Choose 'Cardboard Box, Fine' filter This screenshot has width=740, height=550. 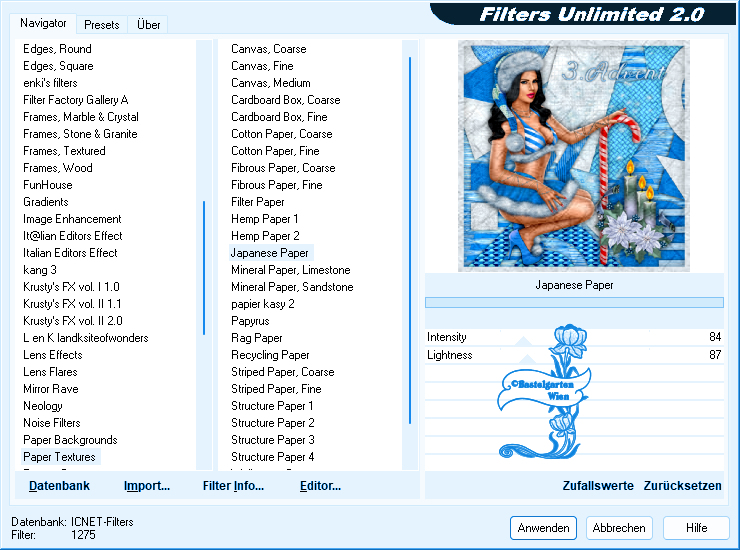(x=279, y=117)
